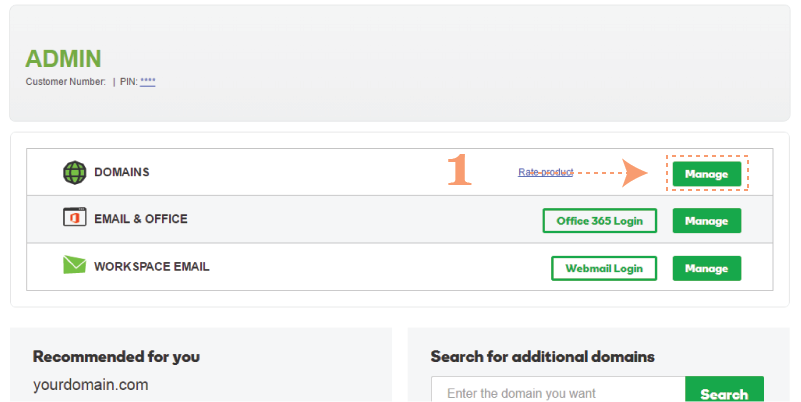
Task: Select the EMAIL & OFFICE row label
Action: 141,219
